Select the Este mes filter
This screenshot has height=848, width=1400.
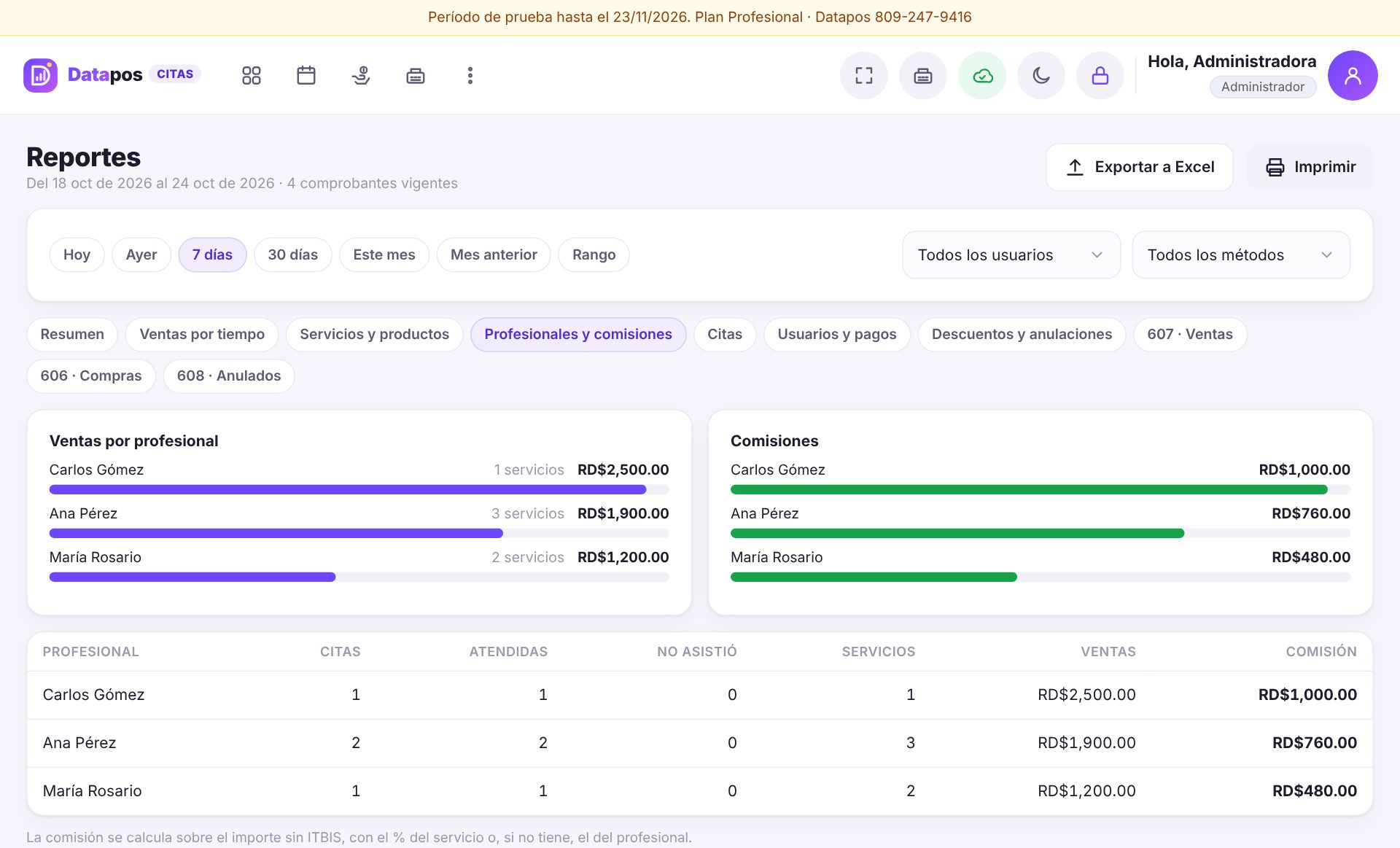pyautogui.click(x=384, y=254)
